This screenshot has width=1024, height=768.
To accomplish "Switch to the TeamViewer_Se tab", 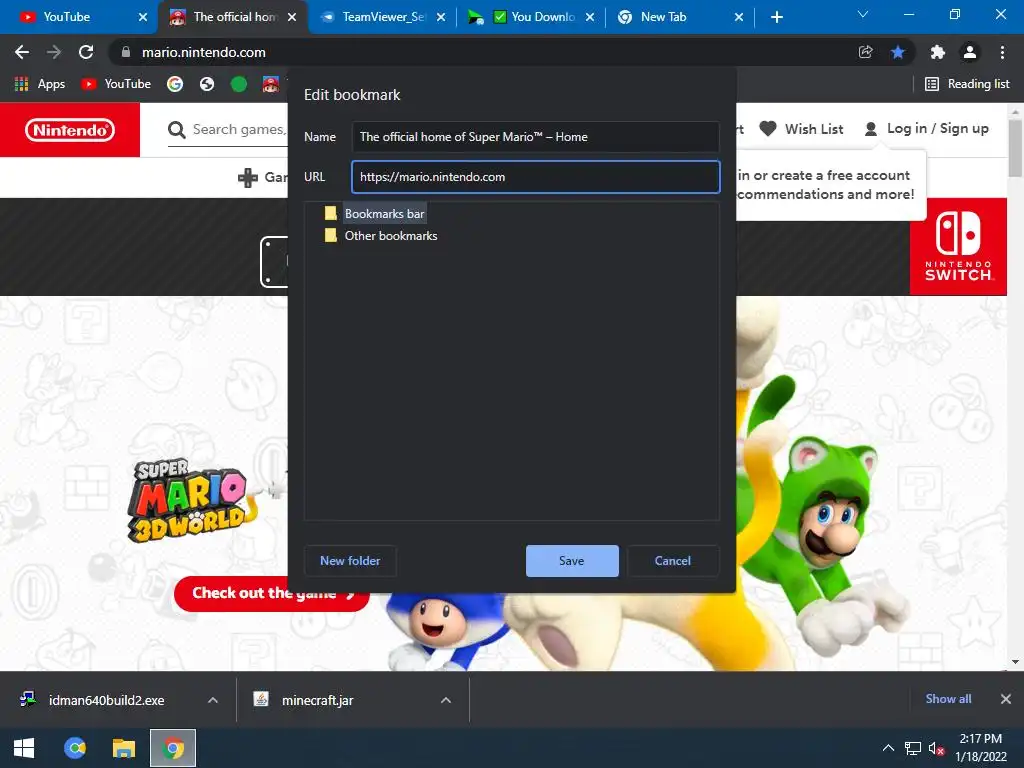I will pos(383,17).
